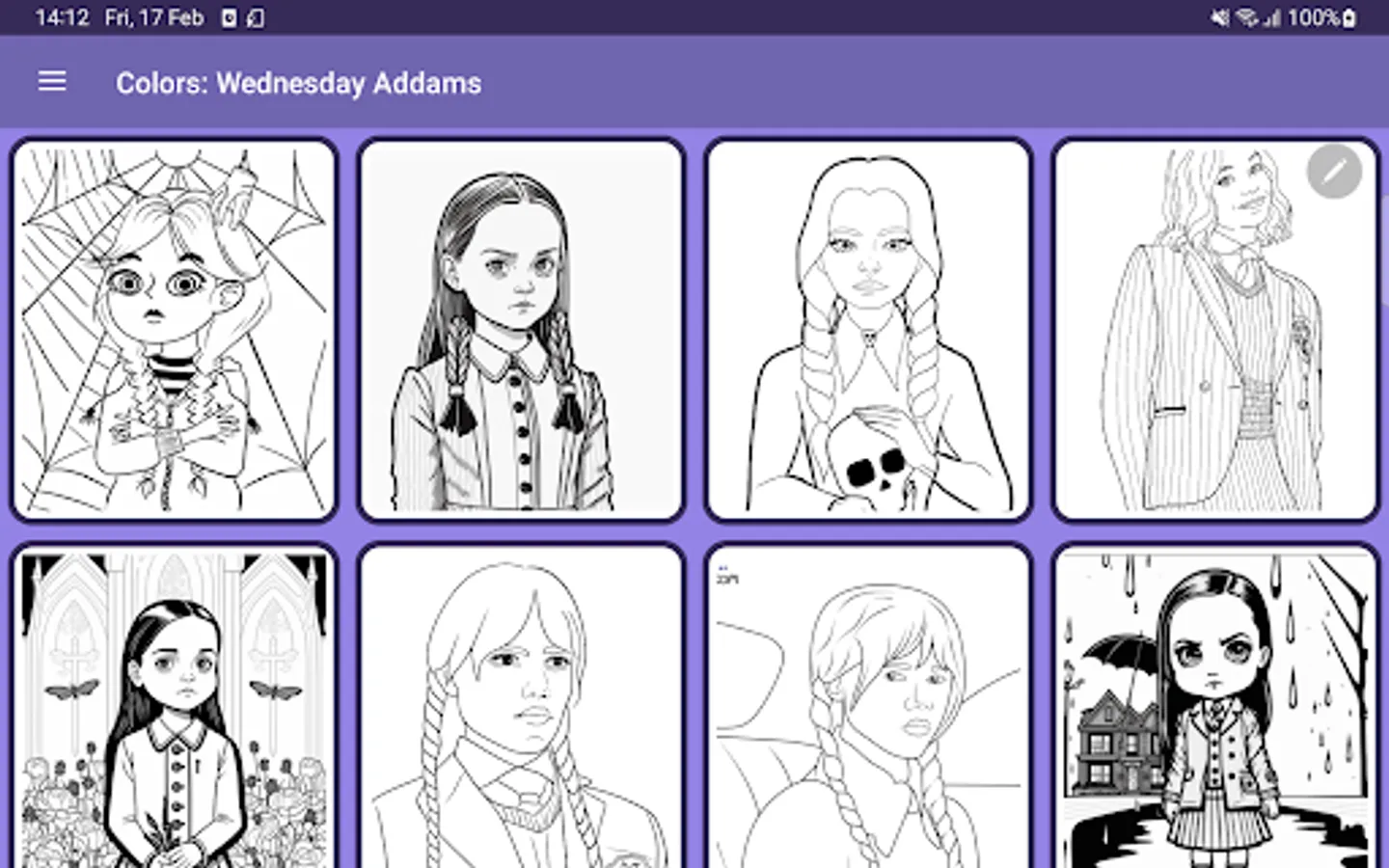Tap the screenshot notification icon beside the date

[x=230, y=17]
